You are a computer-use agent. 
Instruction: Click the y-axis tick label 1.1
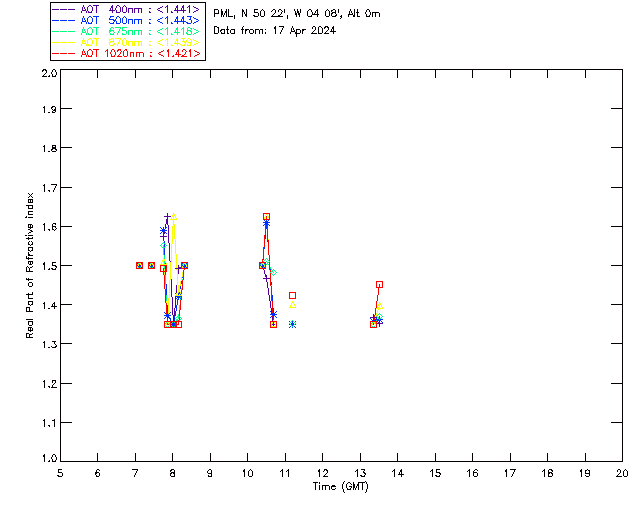pos(49,423)
